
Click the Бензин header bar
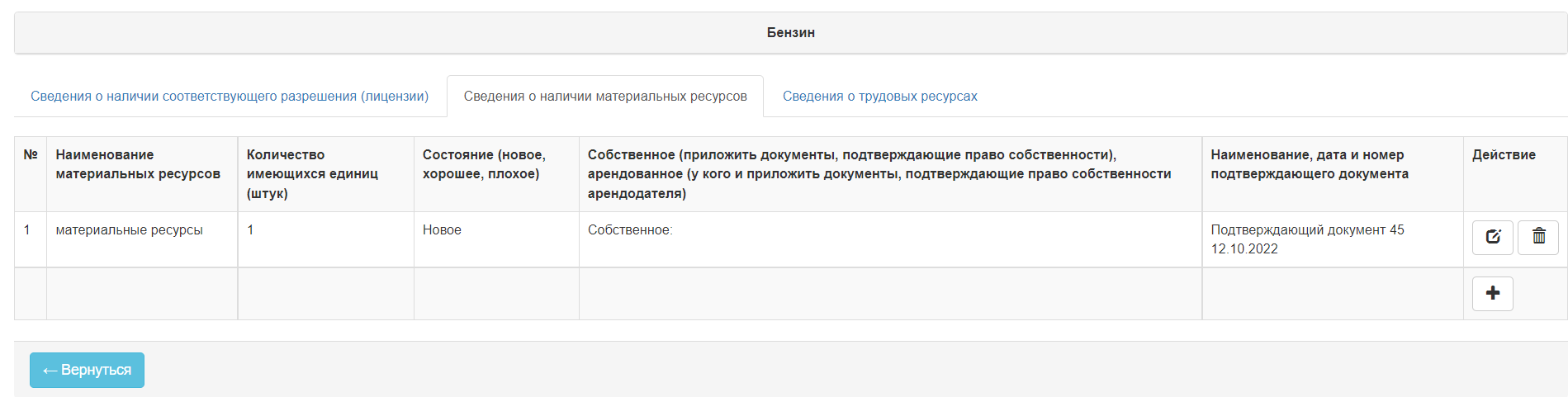pyautogui.click(x=790, y=33)
